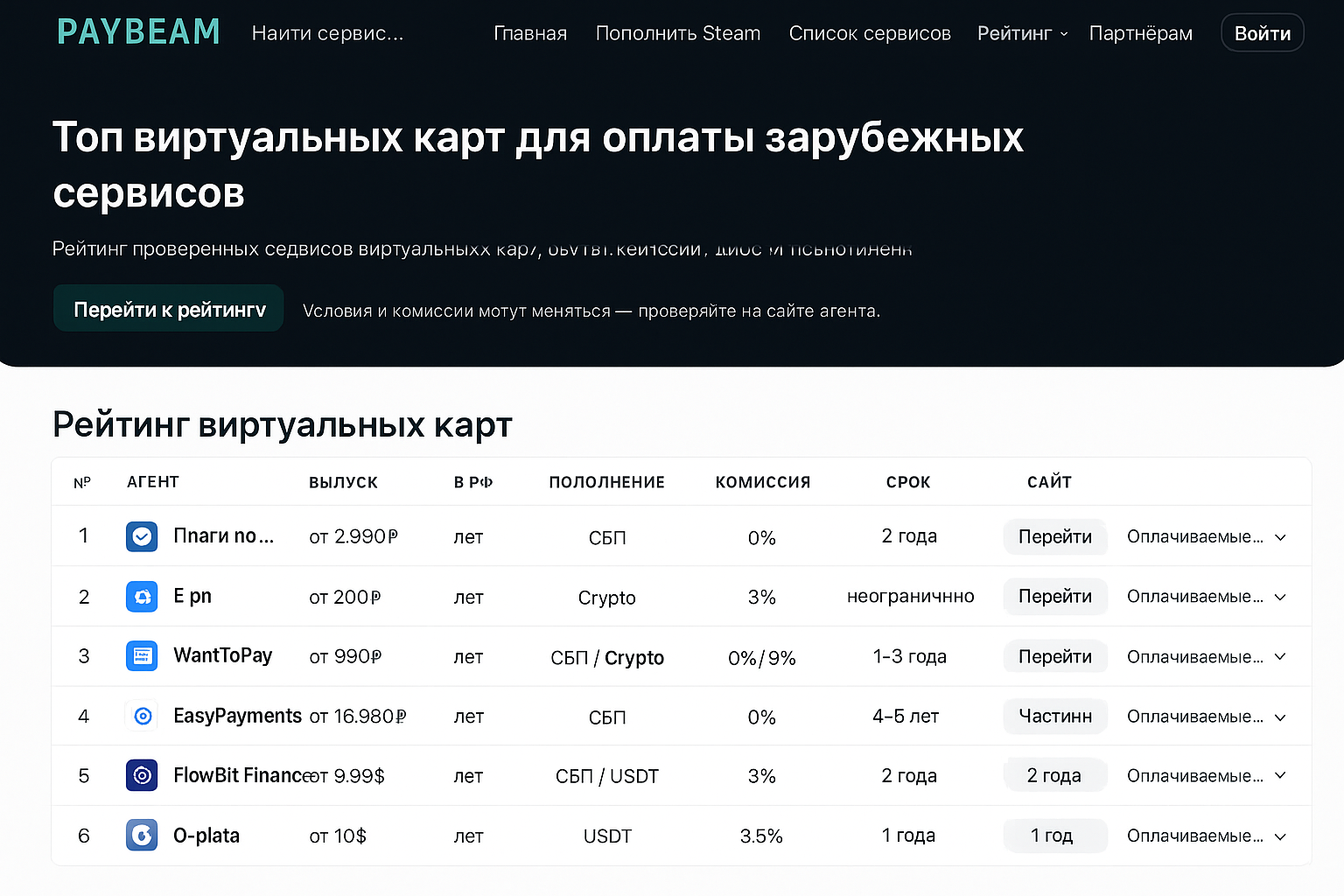Expand Оплачиваемые in the Плати по... row
This screenshot has height=896, width=1344.
tap(1207, 536)
